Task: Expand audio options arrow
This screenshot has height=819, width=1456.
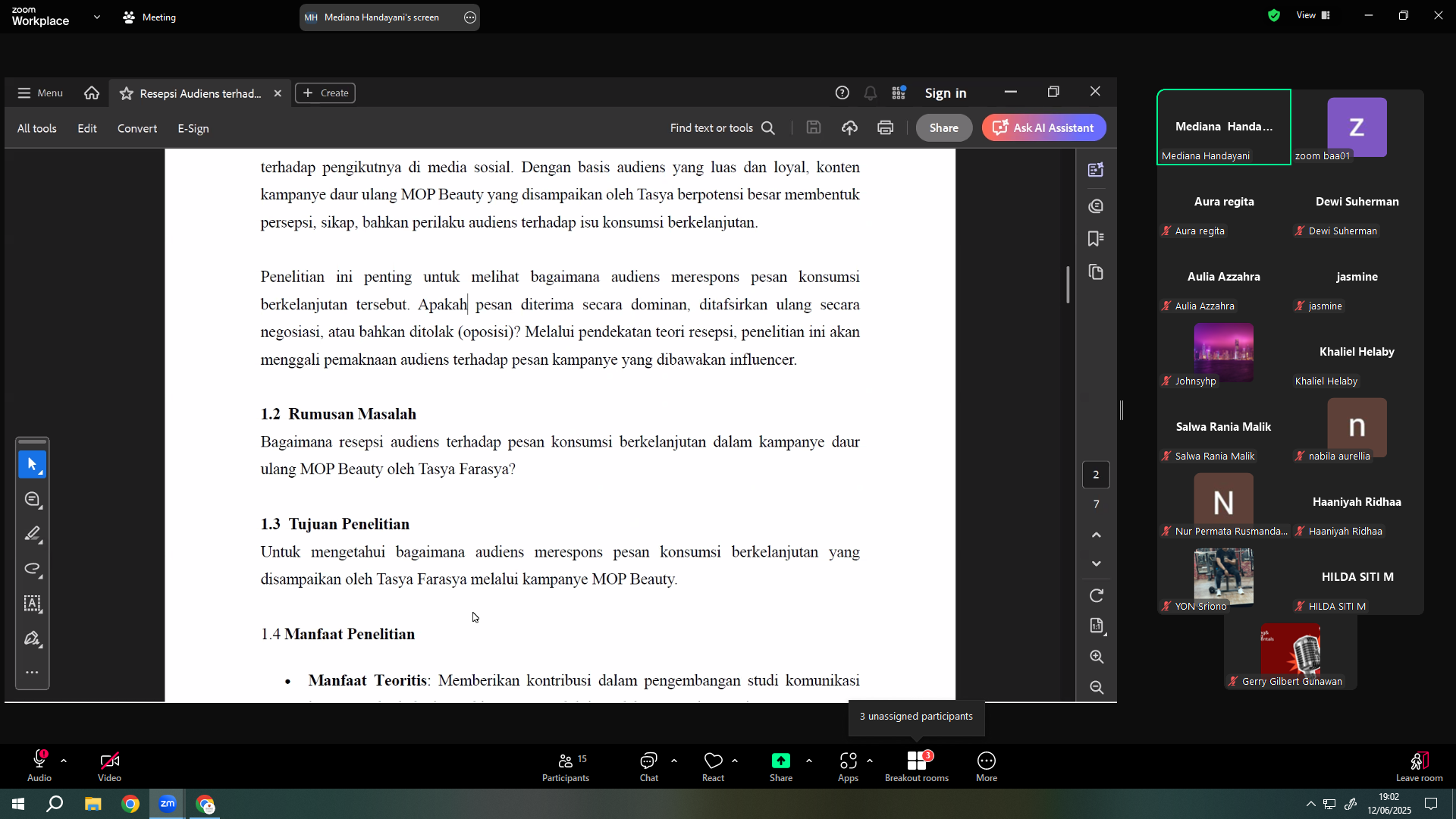Action: pyautogui.click(x=64, y=761)
